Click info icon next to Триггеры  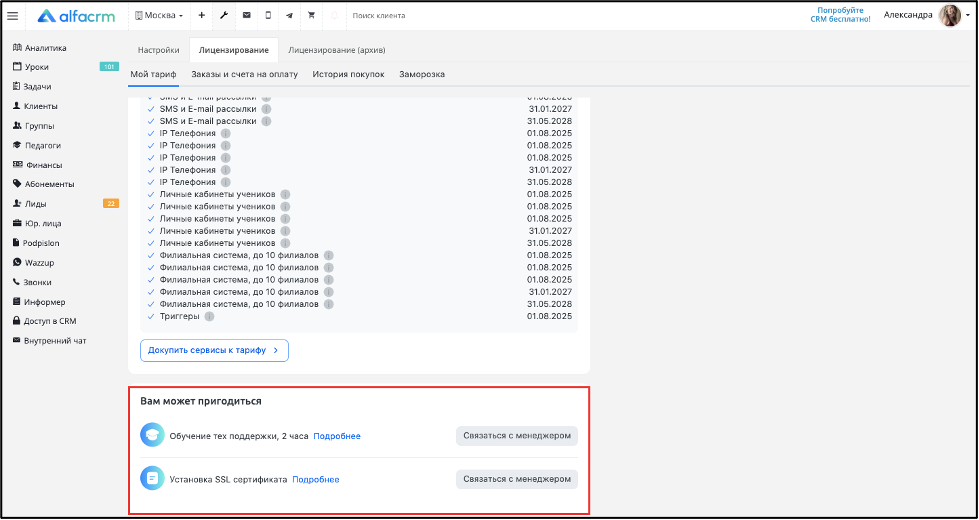tap(209, 316)
